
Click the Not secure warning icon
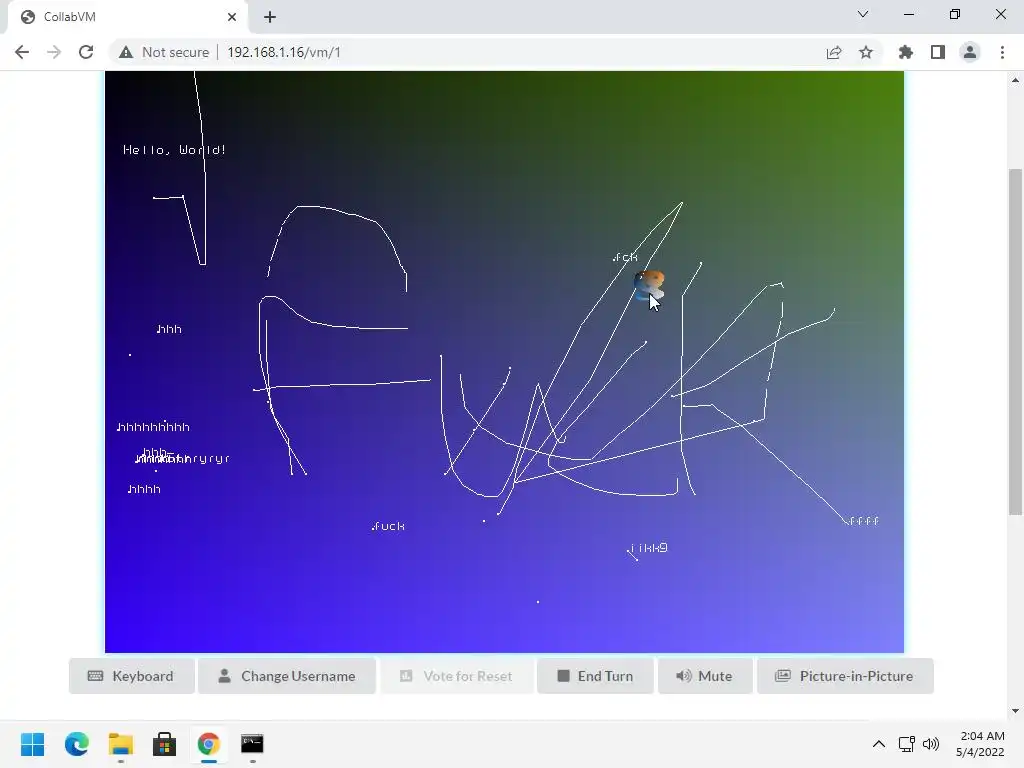pos(126,52)
